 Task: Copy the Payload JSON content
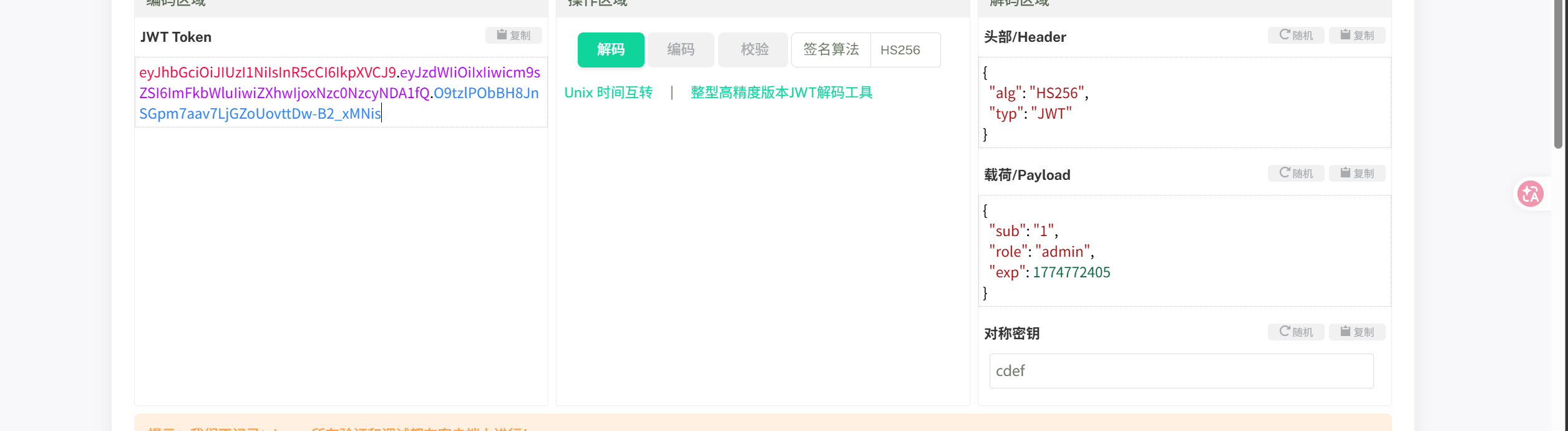[1356, 174]
